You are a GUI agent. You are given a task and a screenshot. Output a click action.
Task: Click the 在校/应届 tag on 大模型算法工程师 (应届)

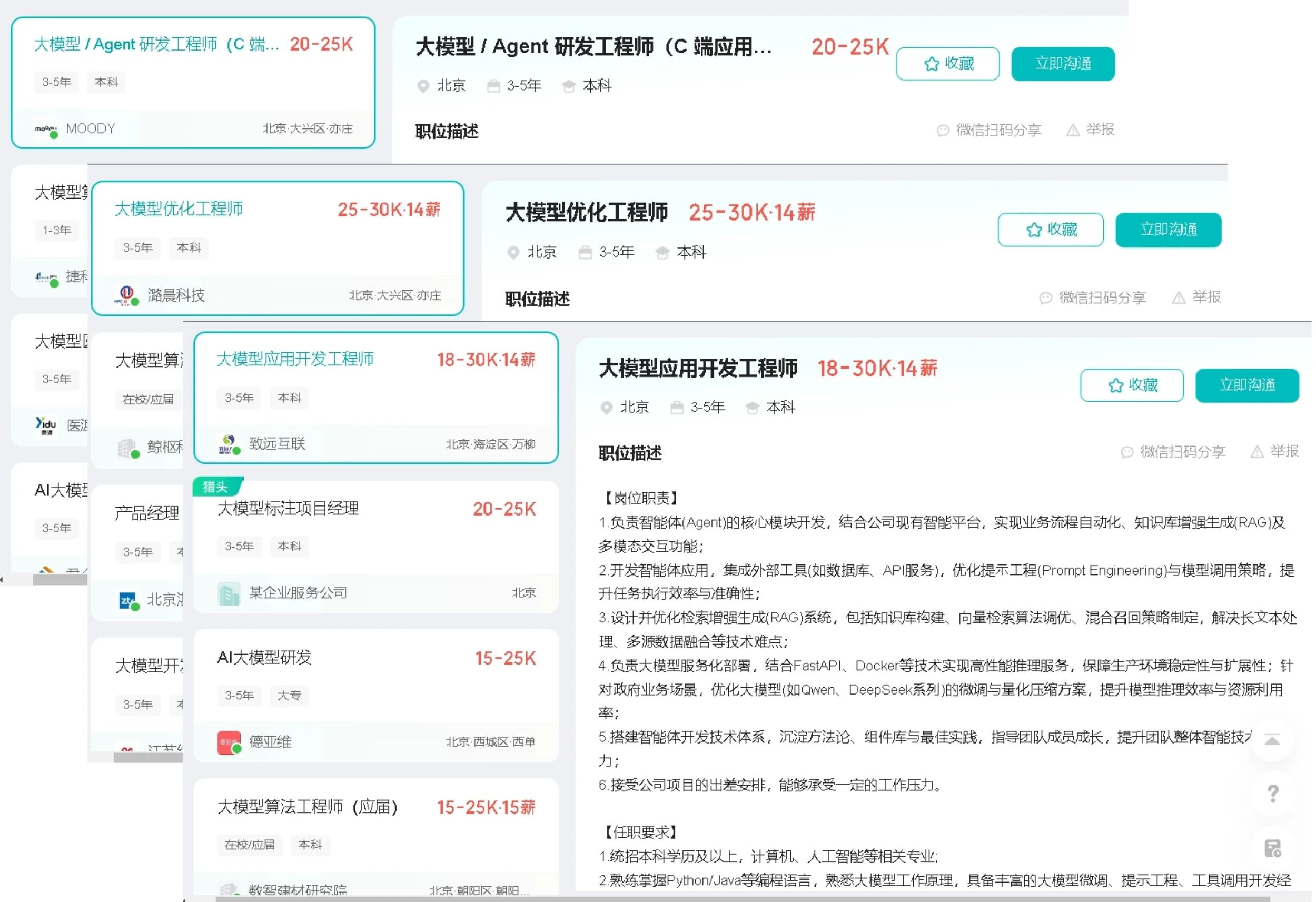click(249, 845)
